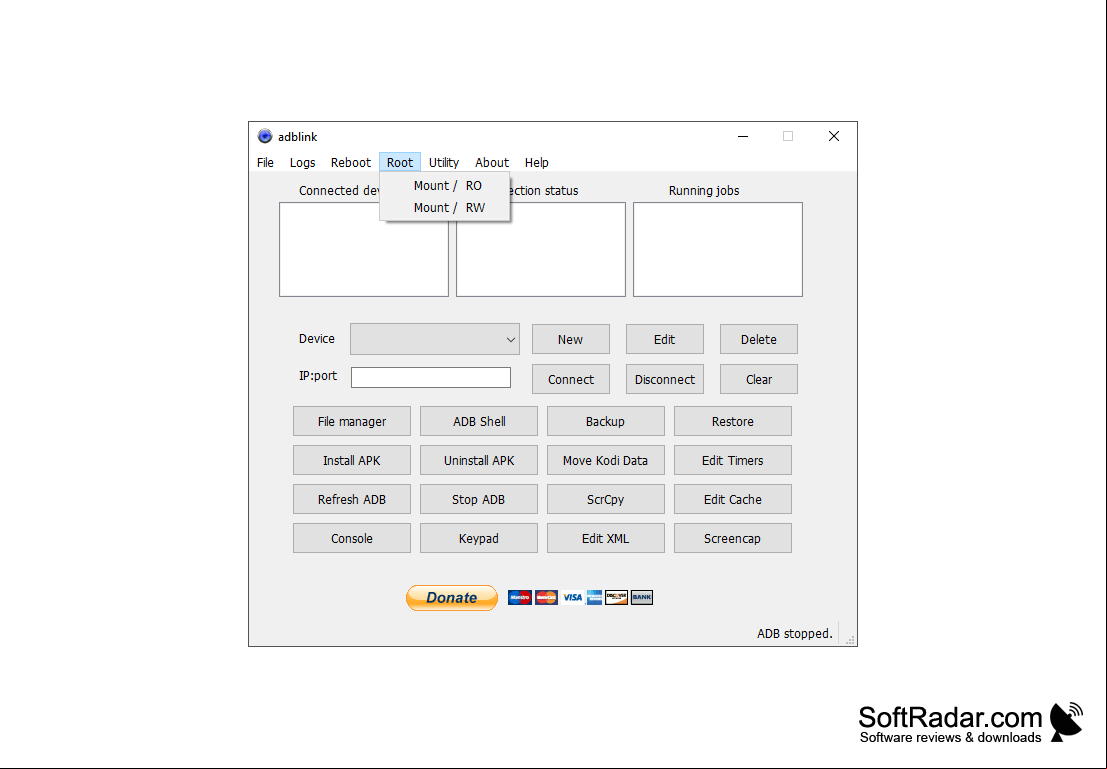The width and height of the screenshot is (1107, 769).
Task: Close the open Root menu
Action: [400, 162]
